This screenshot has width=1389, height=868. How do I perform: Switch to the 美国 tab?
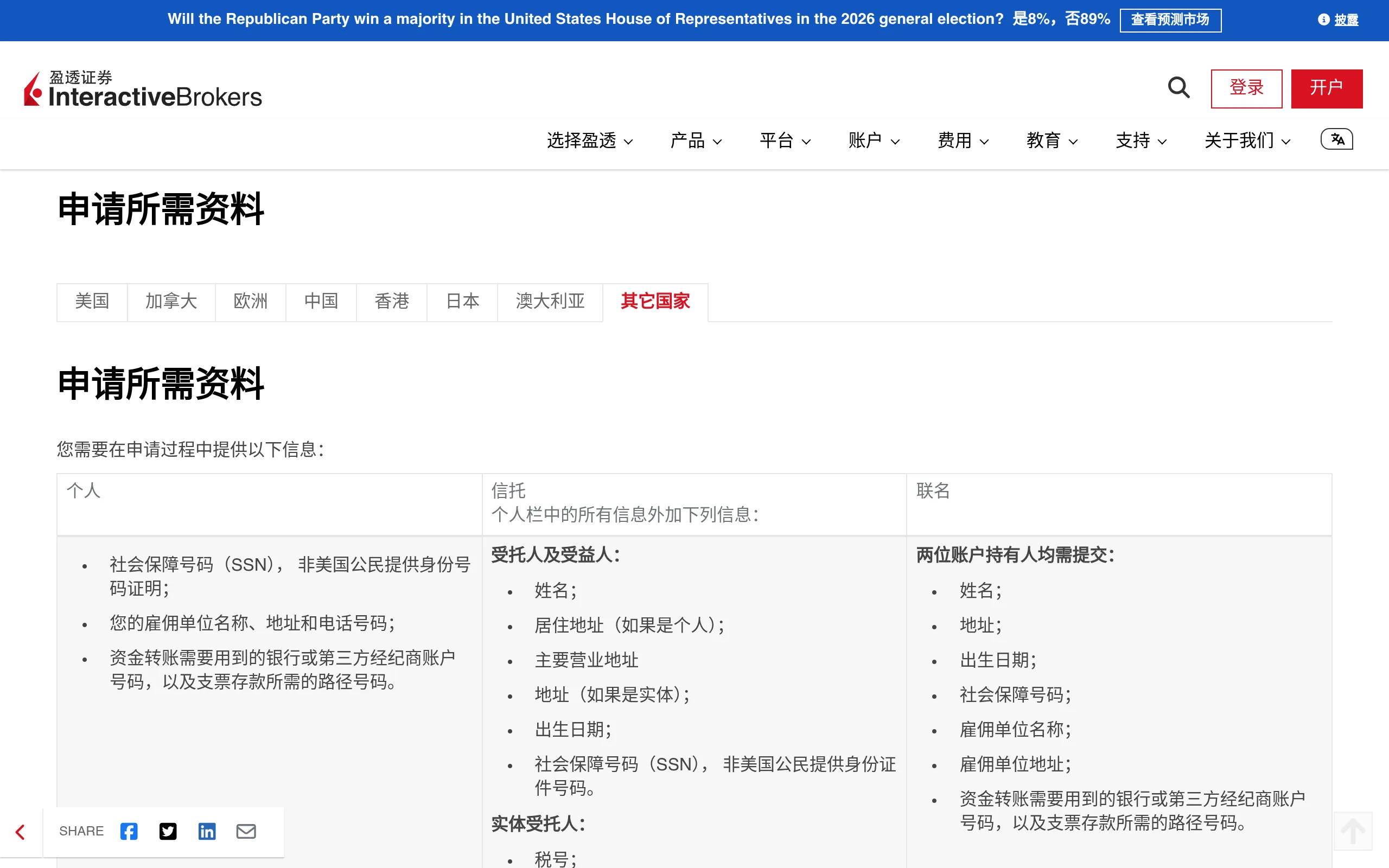[x=92, y=302]
